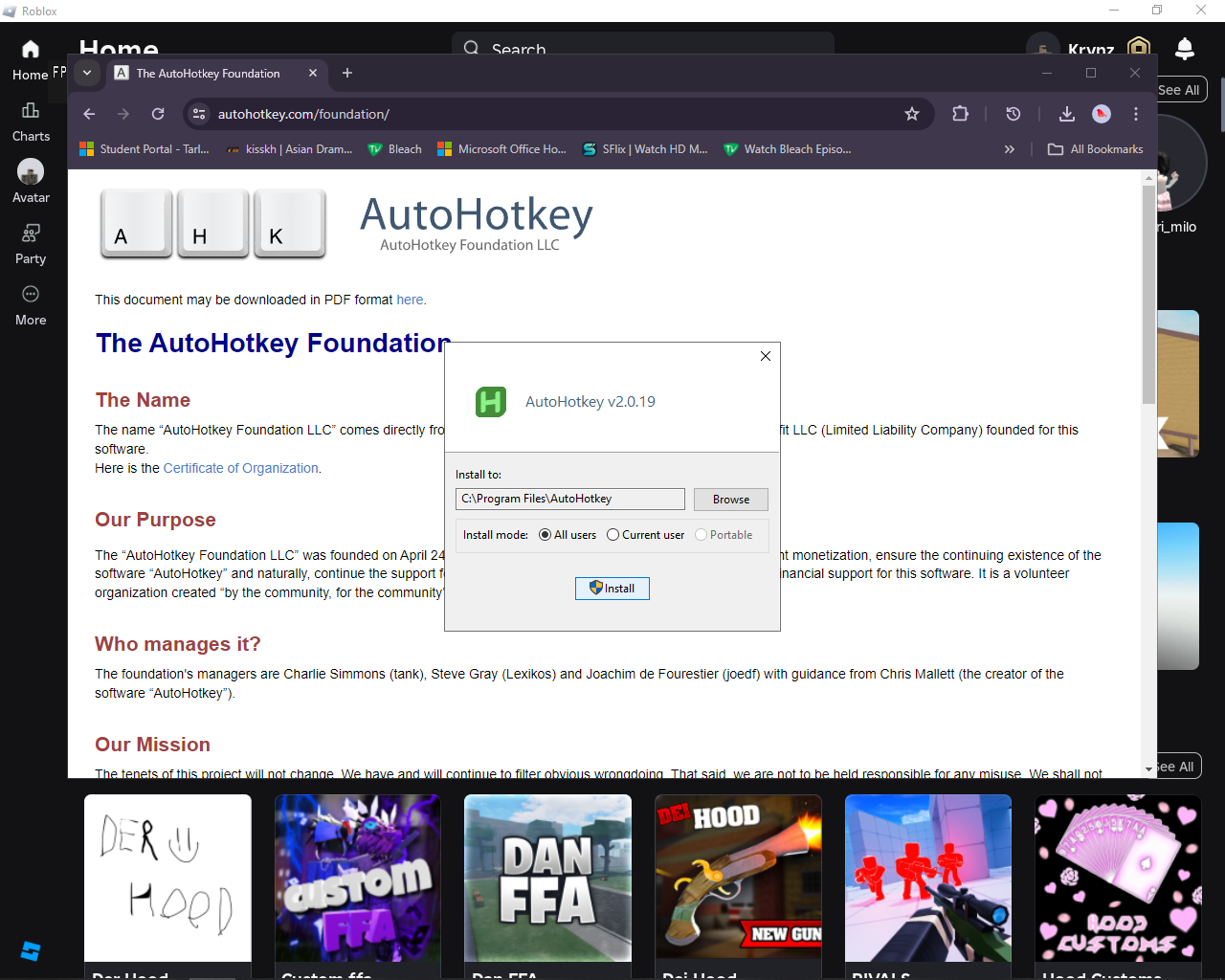Click the install path input field
The width and height of the screenshot is (1225, 980).
pyautogui.click(x=570, y=499)
